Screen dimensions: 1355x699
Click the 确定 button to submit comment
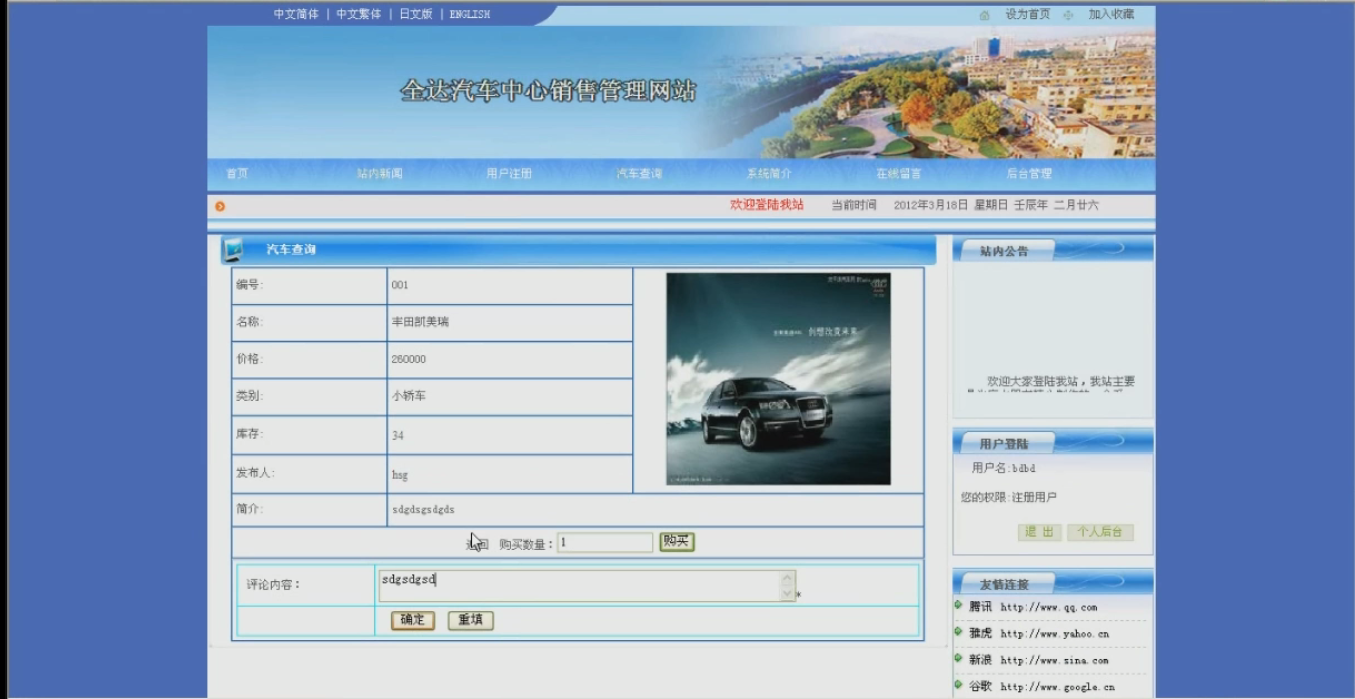tap(412, 620)
